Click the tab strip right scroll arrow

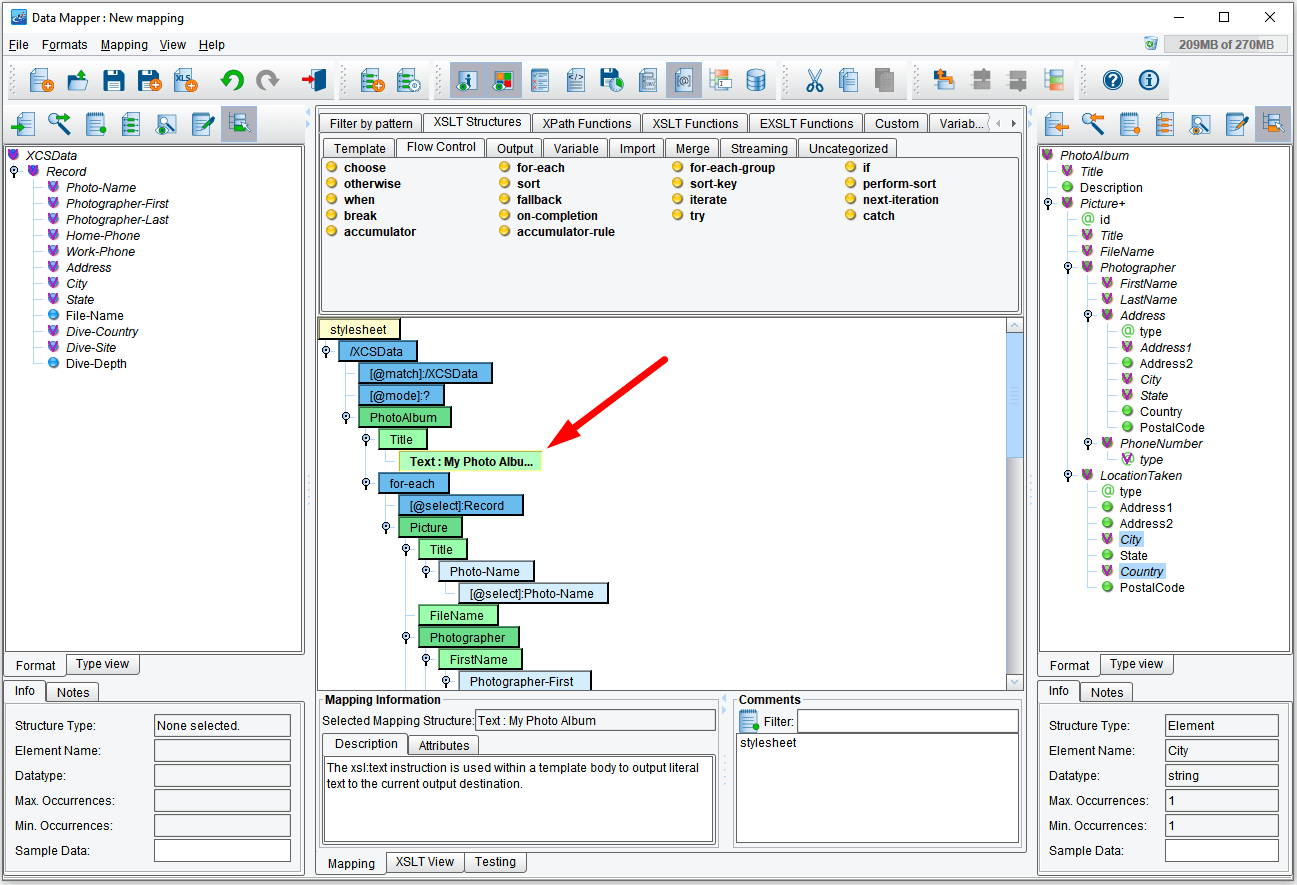(x=1013, y=124)
